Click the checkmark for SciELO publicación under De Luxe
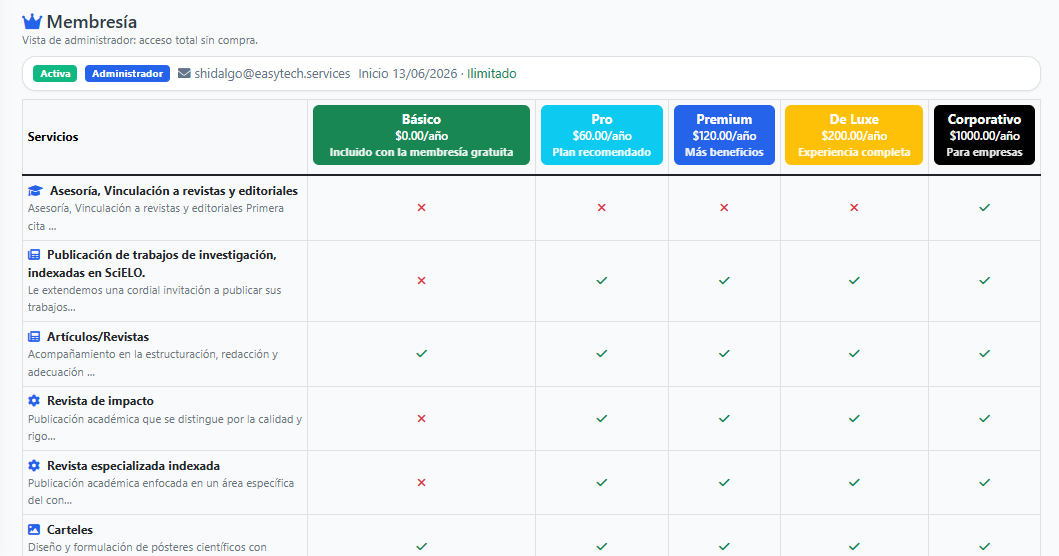Screen dimensions: 1059x556 [854, 280]
